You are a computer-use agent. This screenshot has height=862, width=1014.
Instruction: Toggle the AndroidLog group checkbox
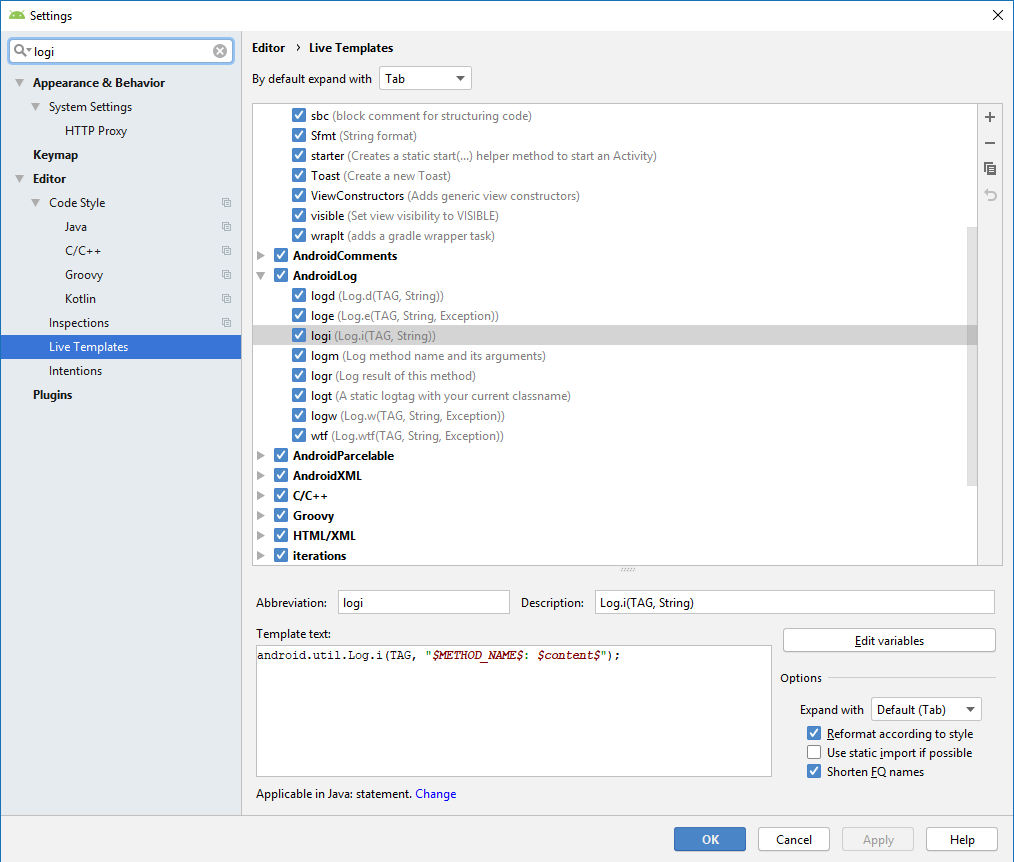pyautogui.click(x=281, y=275)
